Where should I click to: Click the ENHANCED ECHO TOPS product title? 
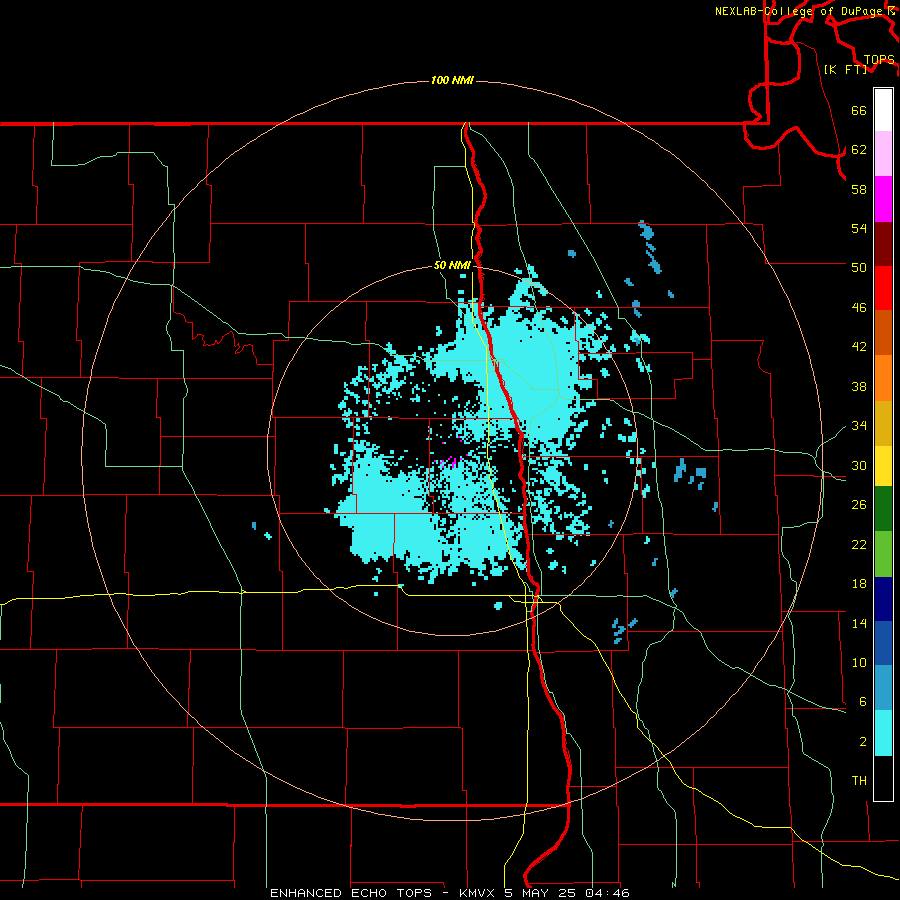351,893
